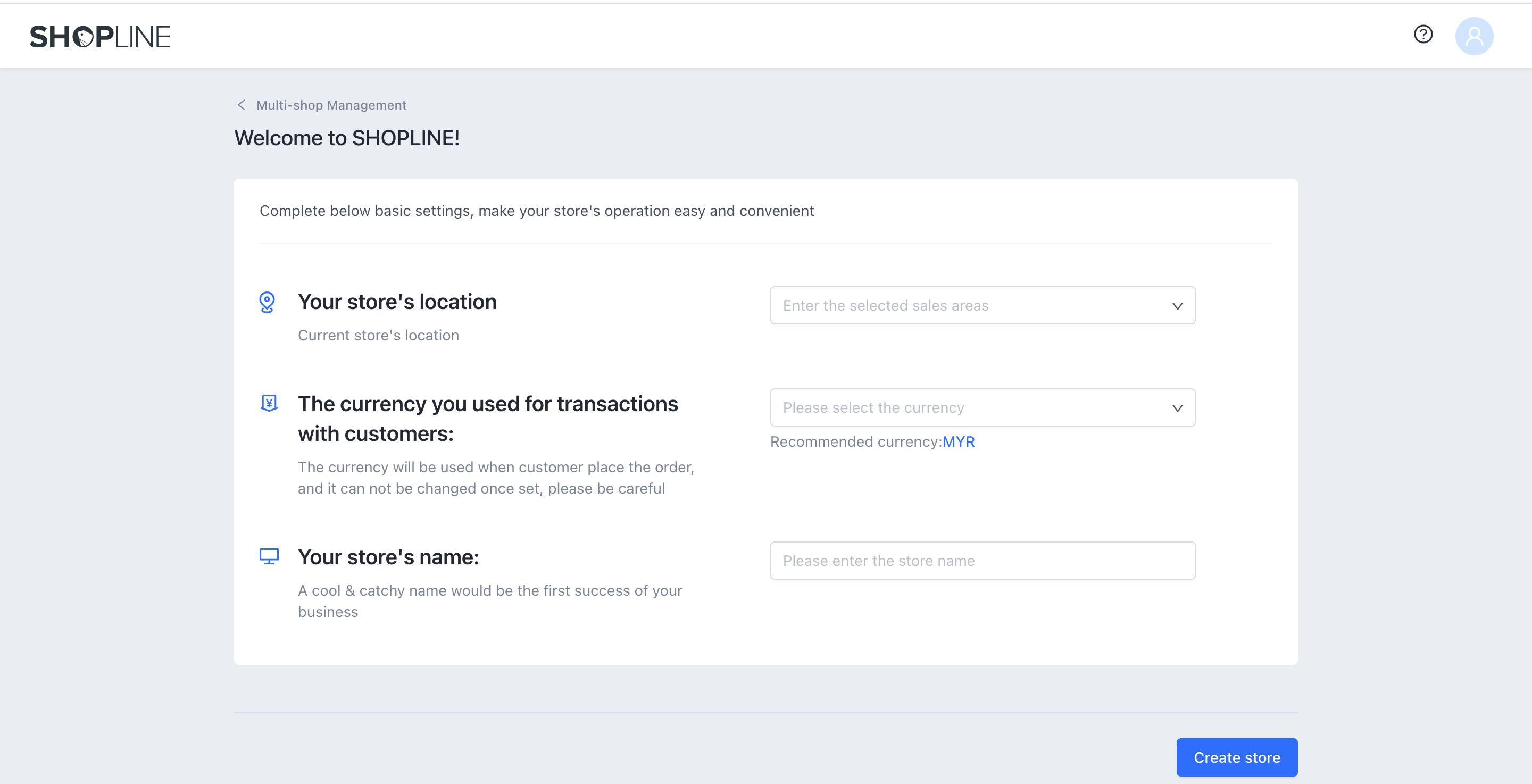Click the SHOPLINE logo
The height and width of the screenshot is (784, 1532).
[x=100, y=37]
